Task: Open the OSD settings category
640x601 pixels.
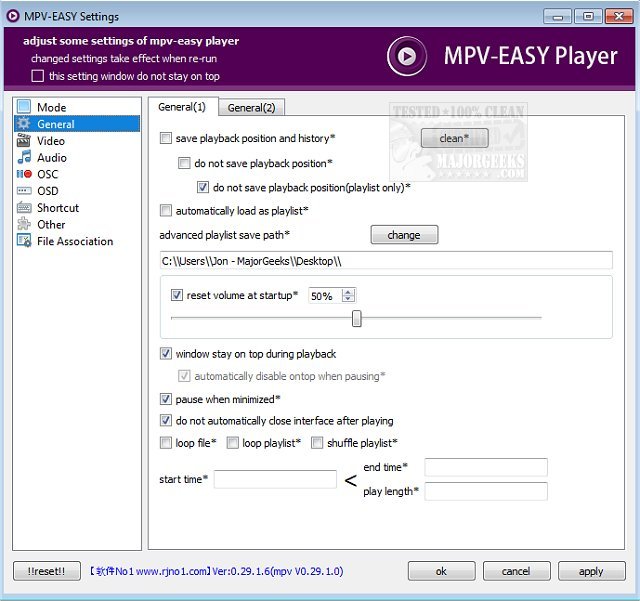Action: [47, 191]
